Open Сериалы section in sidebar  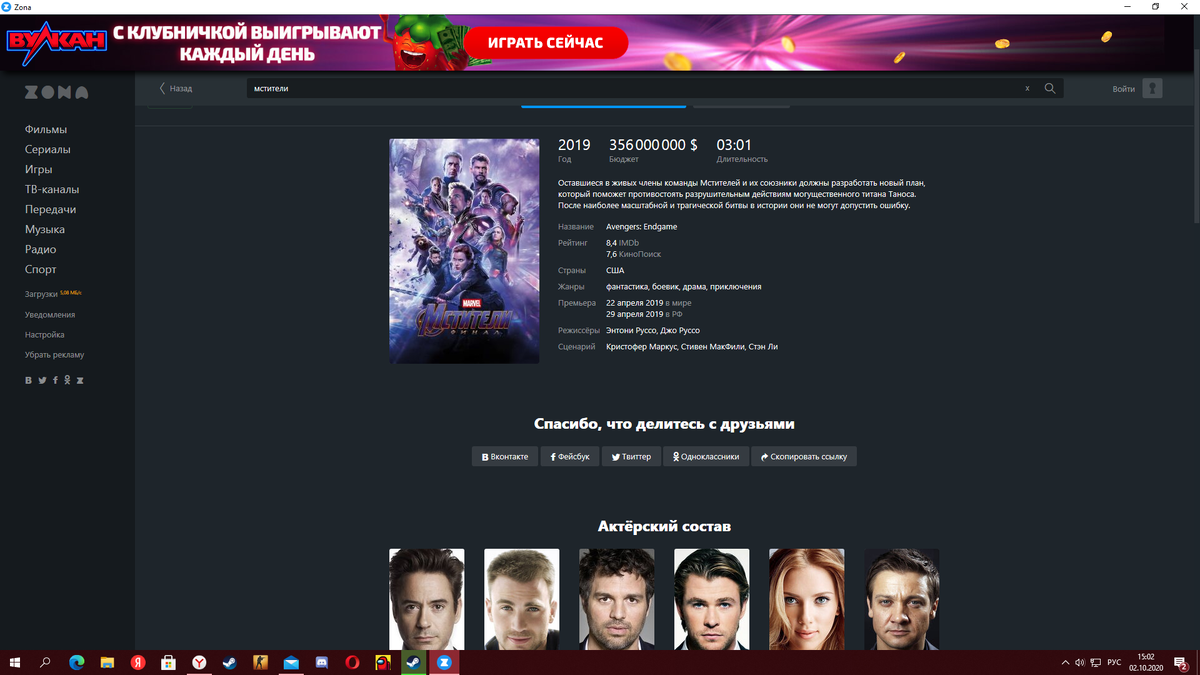click(x=48, y=149)
